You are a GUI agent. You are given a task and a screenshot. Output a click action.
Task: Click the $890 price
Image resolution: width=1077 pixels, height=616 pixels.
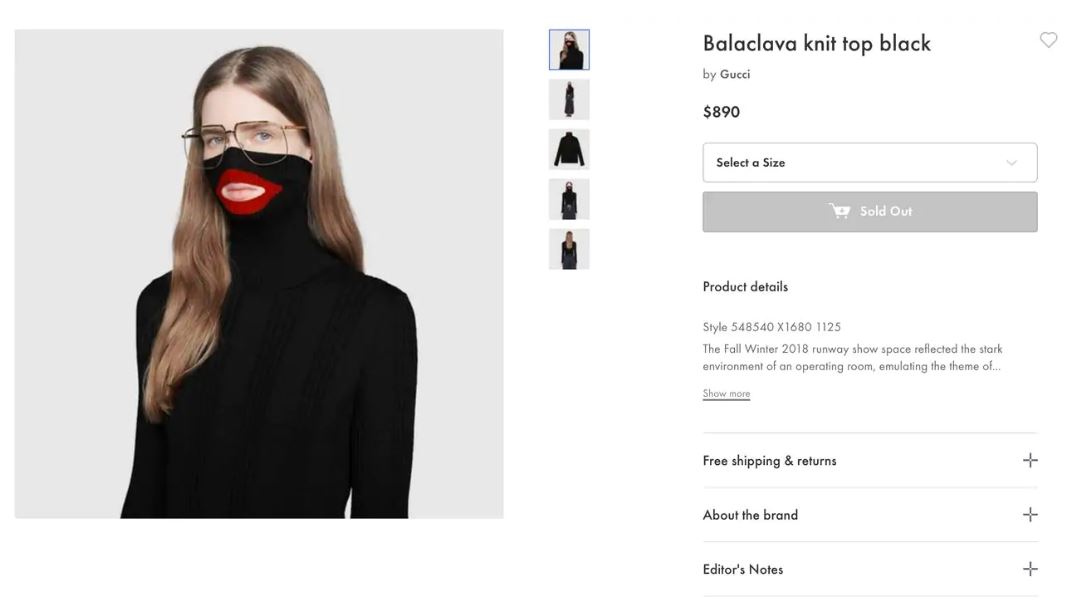point(721,112)
